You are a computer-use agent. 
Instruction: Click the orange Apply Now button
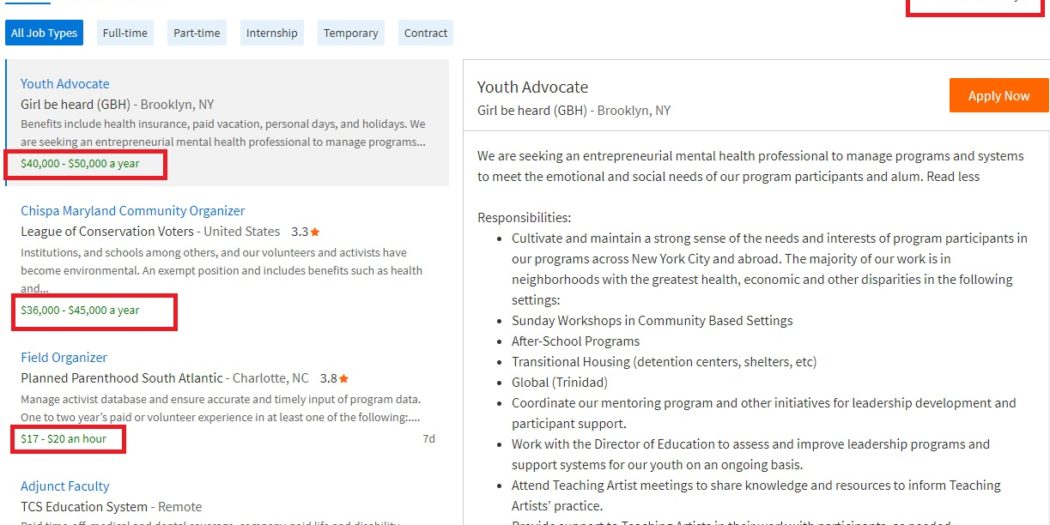[998, 96]
